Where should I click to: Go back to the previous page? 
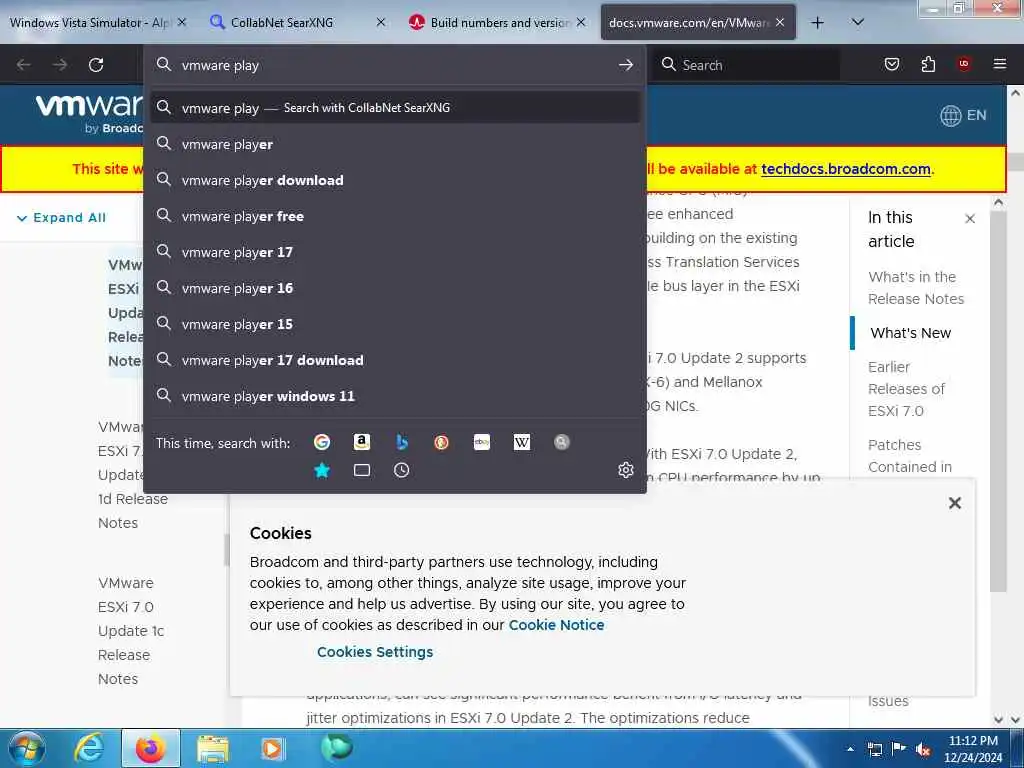(x=24, y=65)
